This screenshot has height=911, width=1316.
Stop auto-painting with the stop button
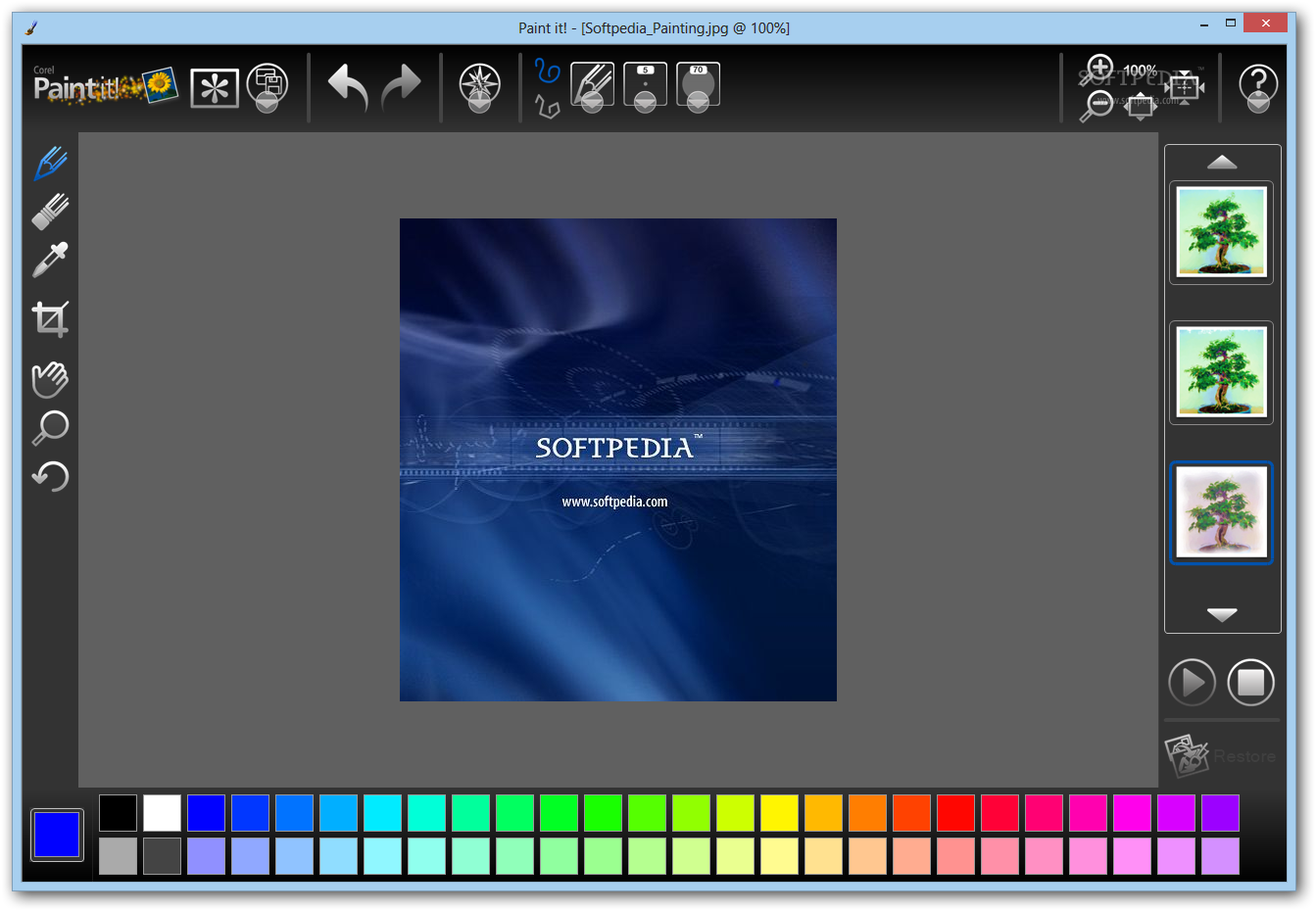pyautogui.click(x=1251, y=682)
